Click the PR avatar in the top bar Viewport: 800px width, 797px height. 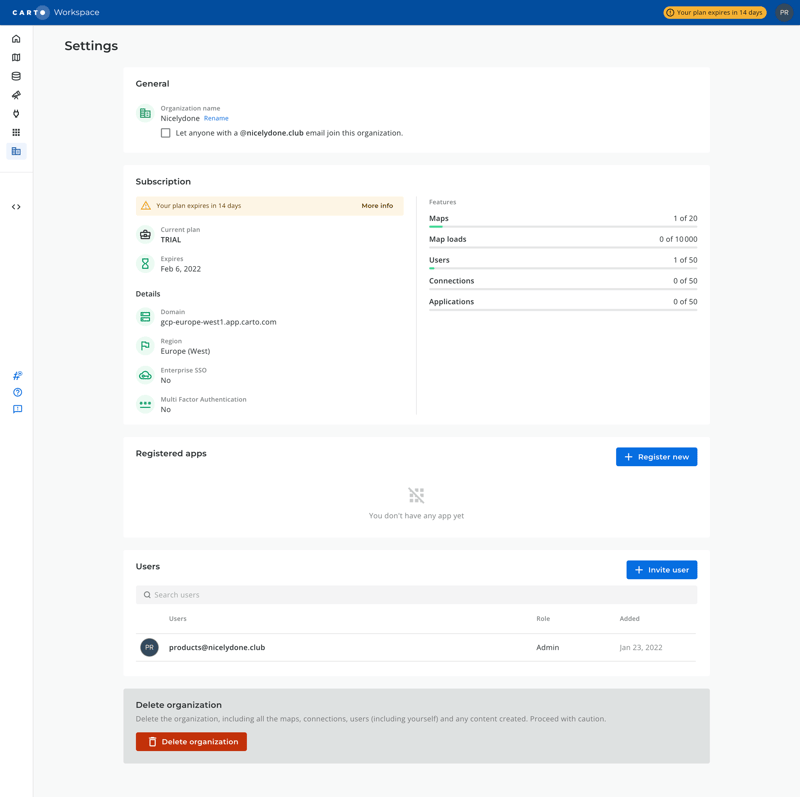pyautogui.click(x=784, y=13)
